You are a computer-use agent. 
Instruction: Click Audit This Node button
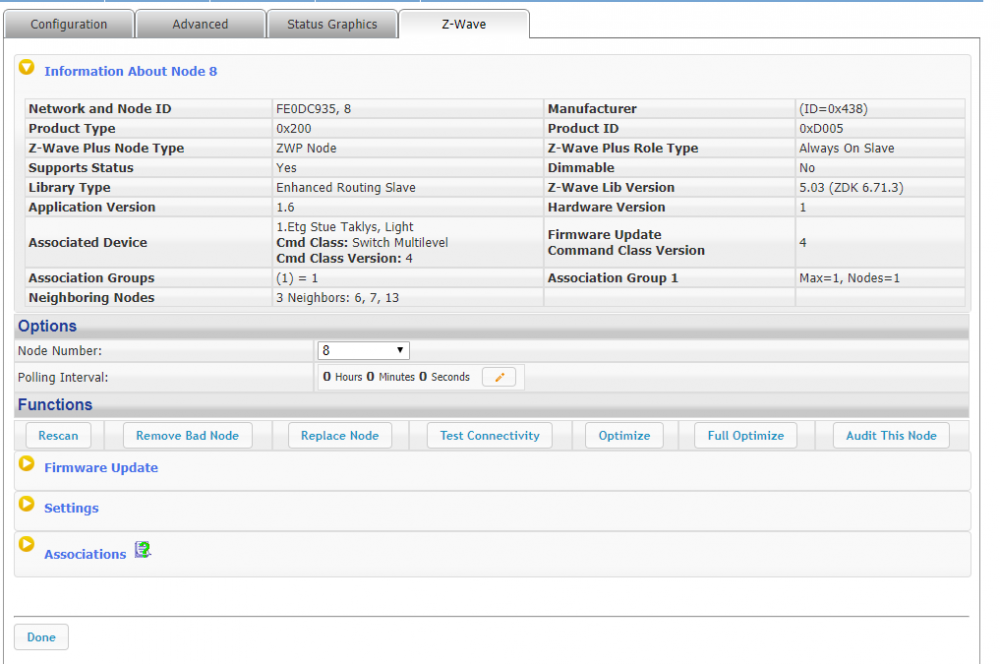pyautogui.click(x=891, y=435)
